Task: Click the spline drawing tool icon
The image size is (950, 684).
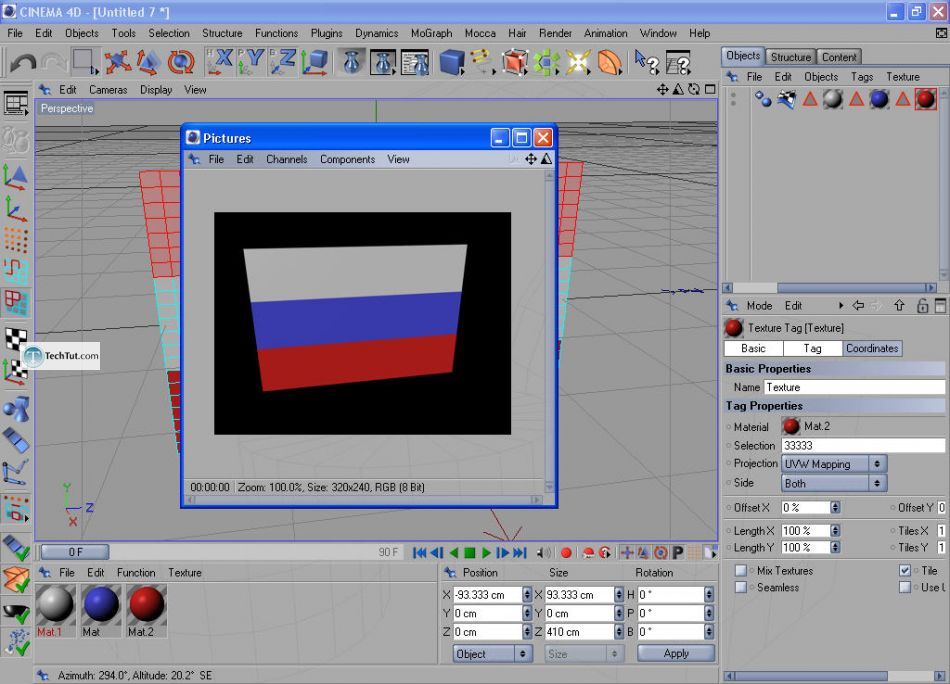Action: coord(482,62)
